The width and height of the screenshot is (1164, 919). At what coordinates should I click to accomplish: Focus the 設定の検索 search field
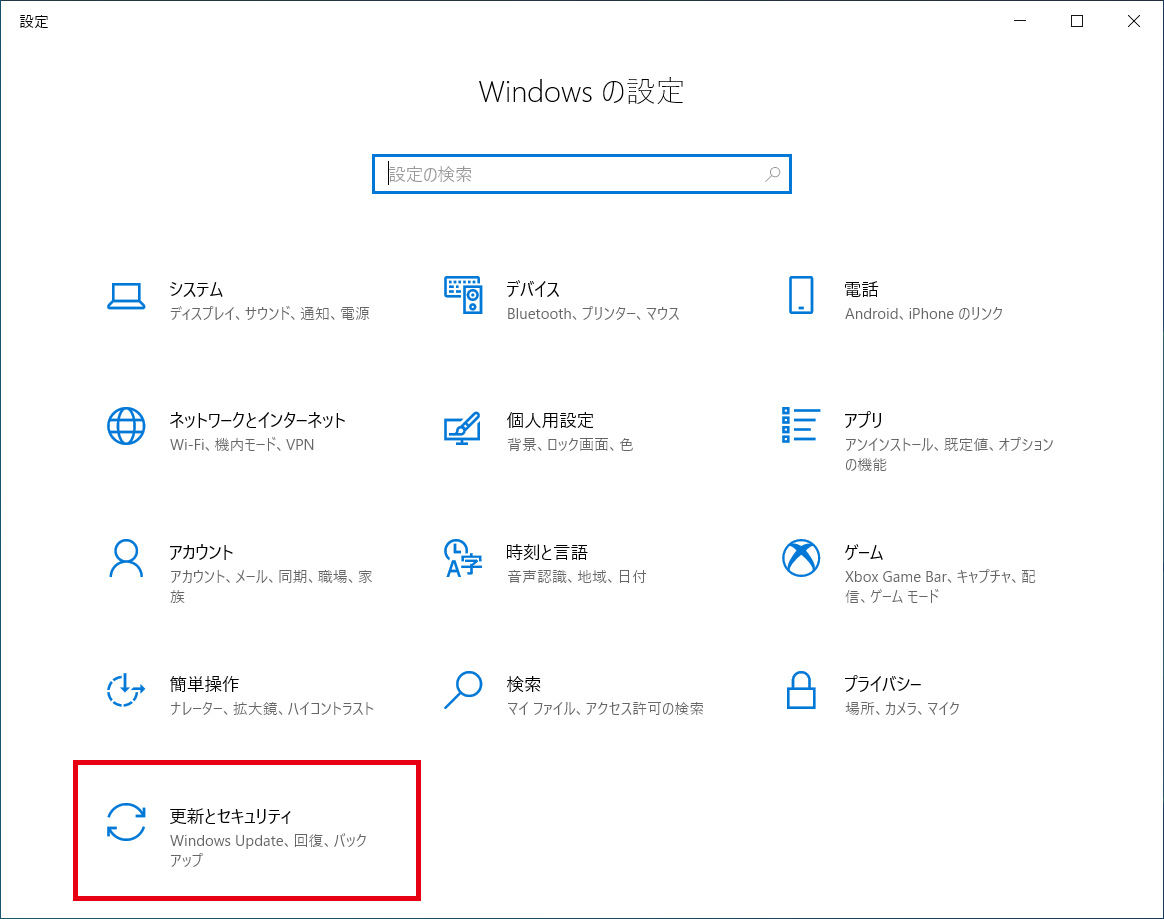coord(582,174)
